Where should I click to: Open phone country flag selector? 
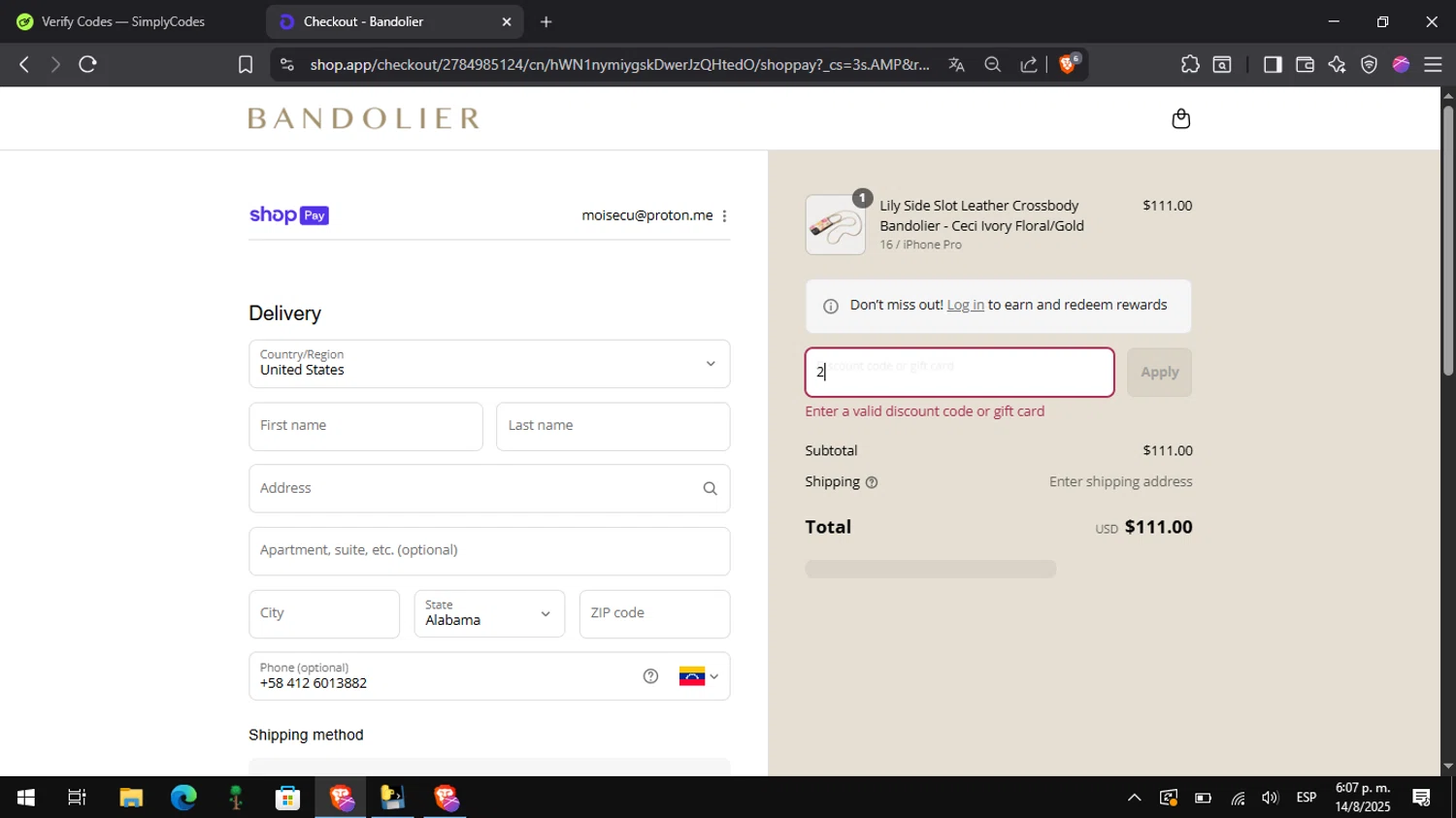pos(699,676)
